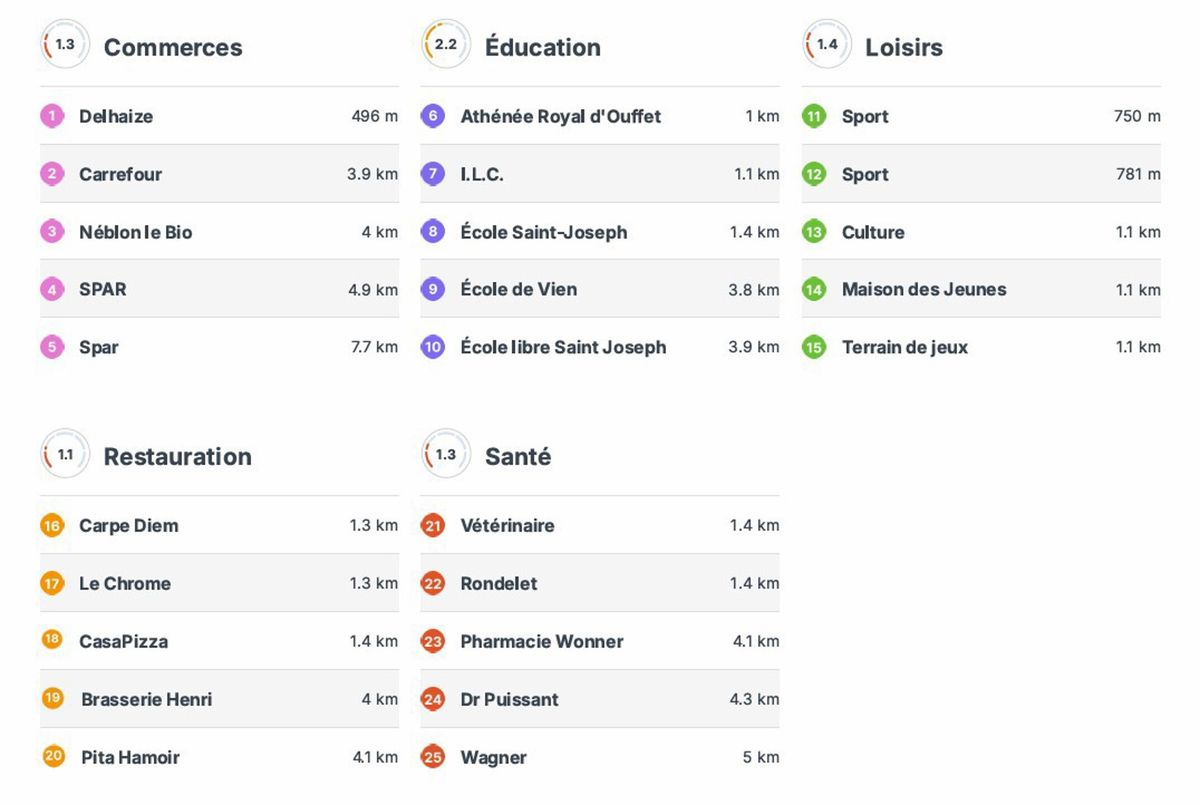Select the École de Vien listing
Image resolution: width=1200 pixels, height=805 pixels.
click(x=518, y=289)
